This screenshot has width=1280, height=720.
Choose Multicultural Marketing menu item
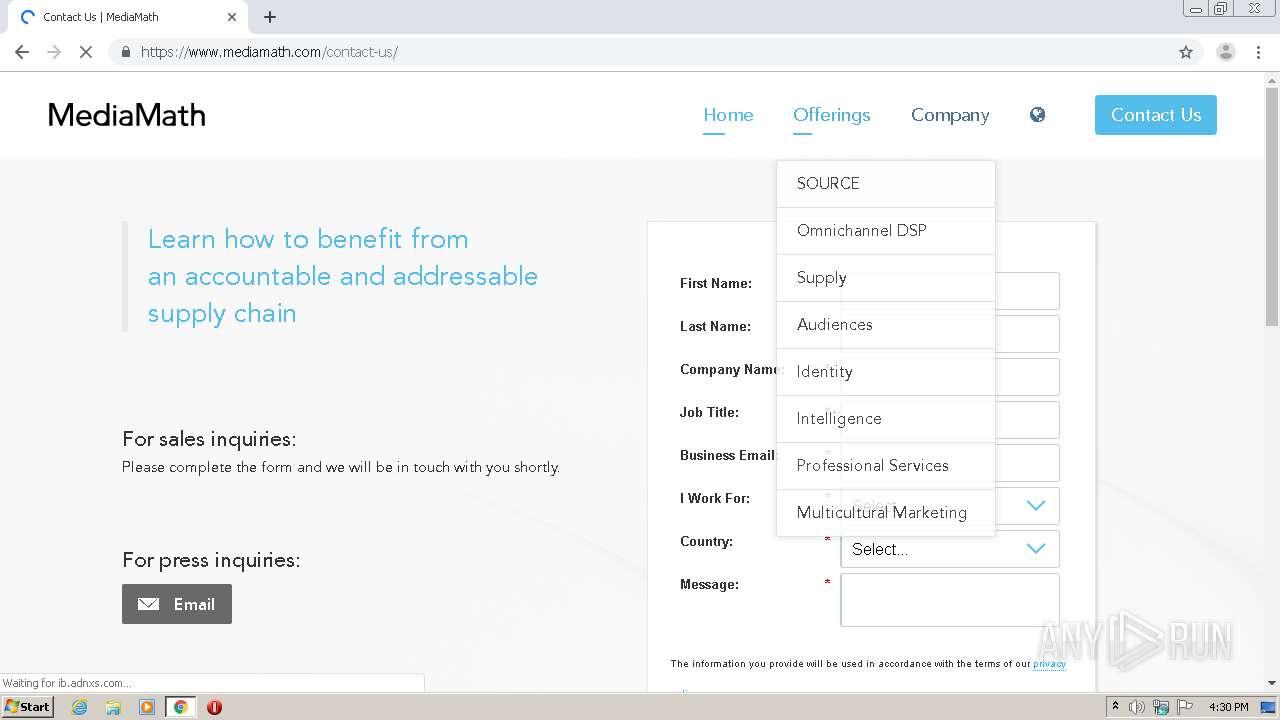pyautogui.click(x=886, y=513)
